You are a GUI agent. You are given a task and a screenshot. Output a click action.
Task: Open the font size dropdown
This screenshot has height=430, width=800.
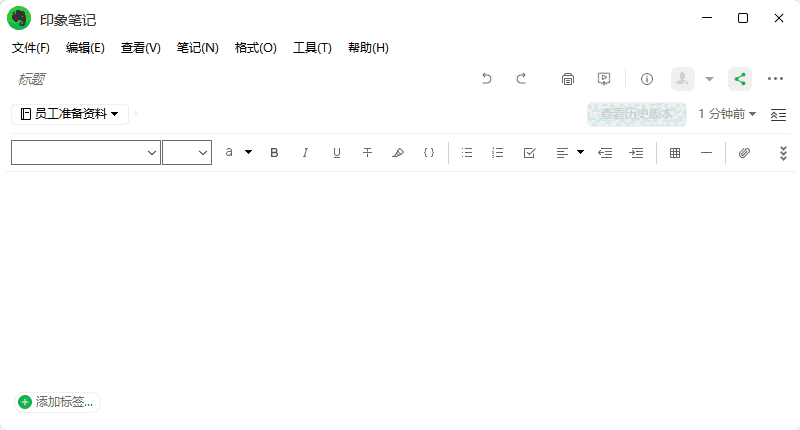click(187, 153)
